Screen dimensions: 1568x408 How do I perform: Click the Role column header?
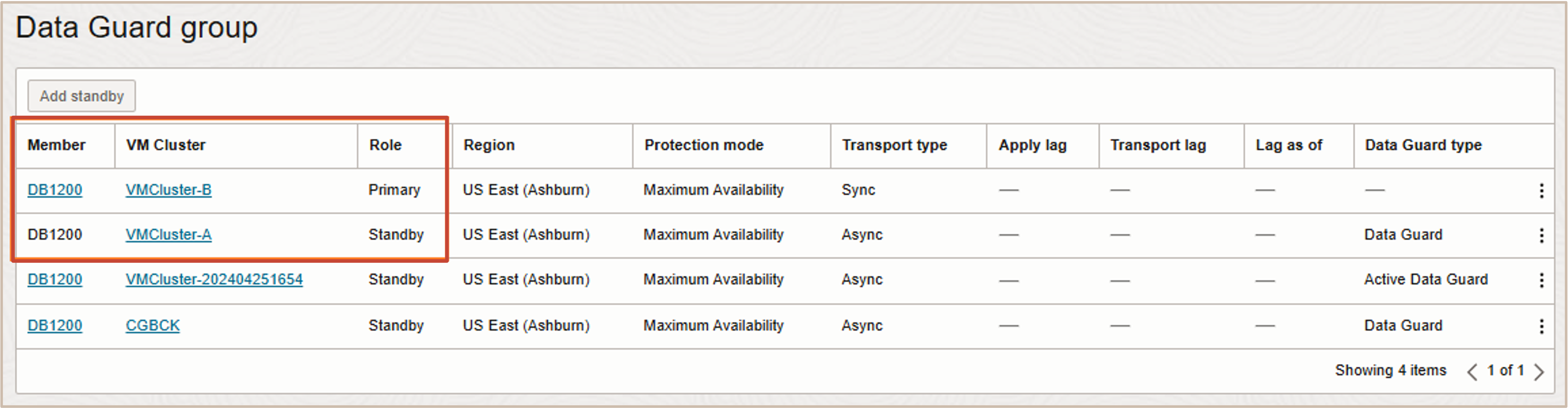coord(385,145)
